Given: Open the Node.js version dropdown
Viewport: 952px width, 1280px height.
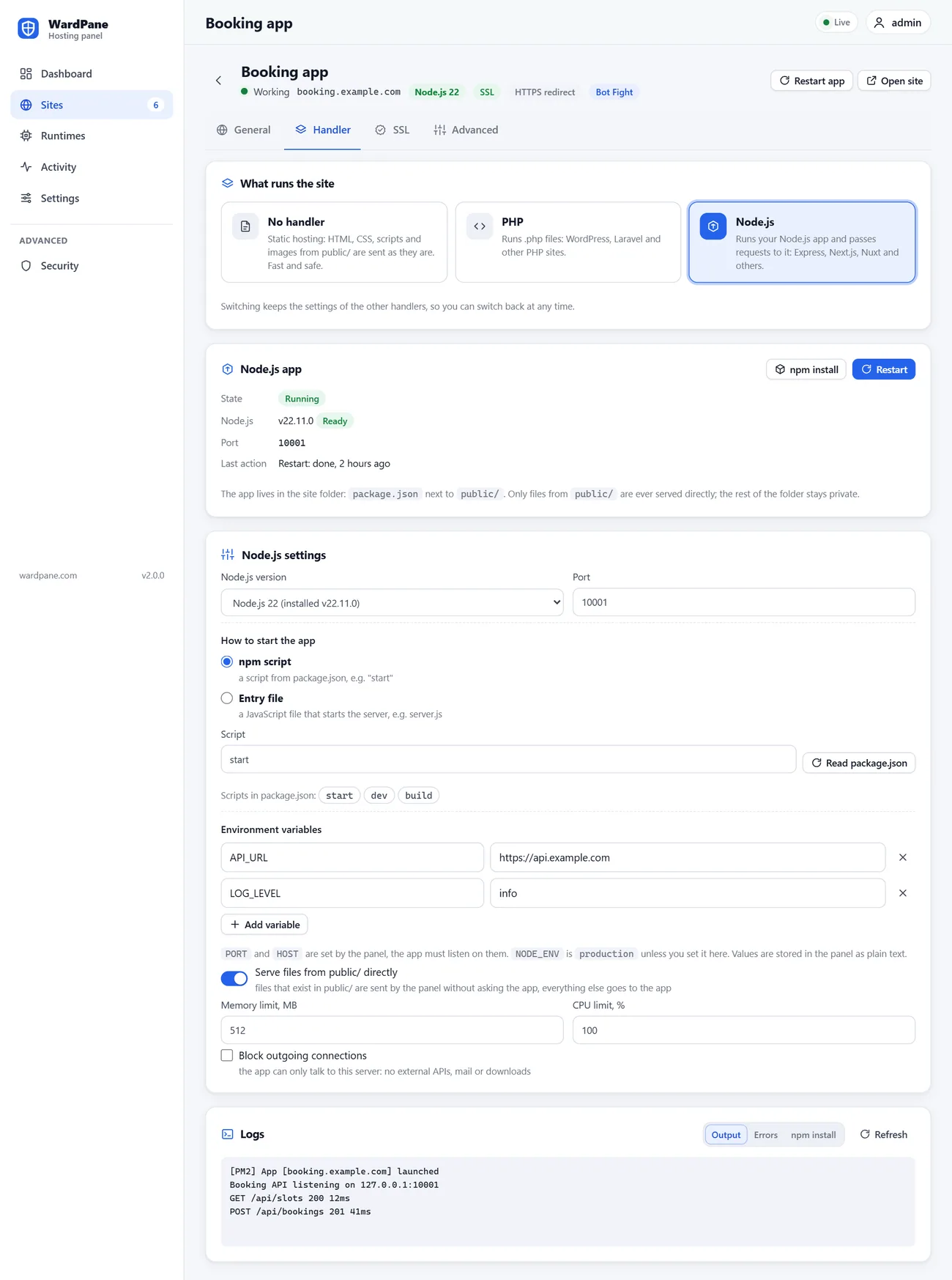Looking at the screenshot, I should click(392, 603).
